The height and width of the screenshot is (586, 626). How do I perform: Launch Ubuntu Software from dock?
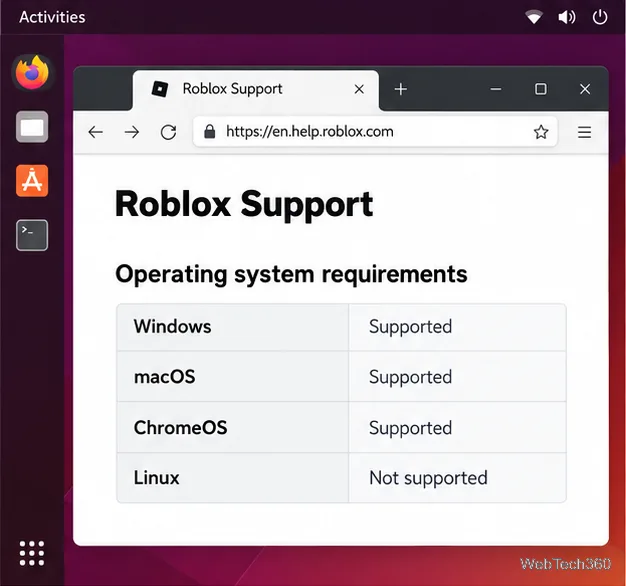tap(32, 181)
